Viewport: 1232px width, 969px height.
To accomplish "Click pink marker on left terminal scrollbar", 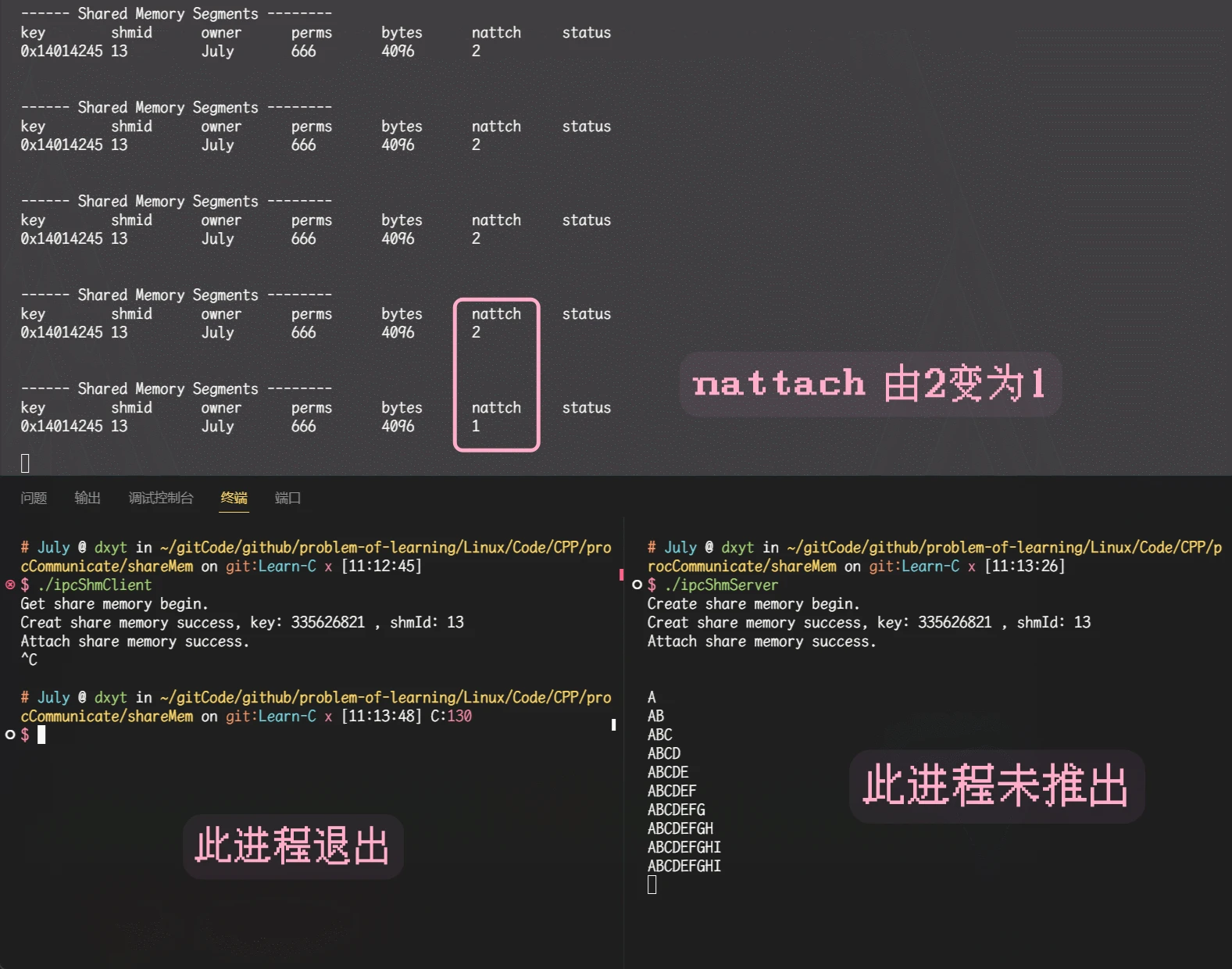I will coord(621,575).
